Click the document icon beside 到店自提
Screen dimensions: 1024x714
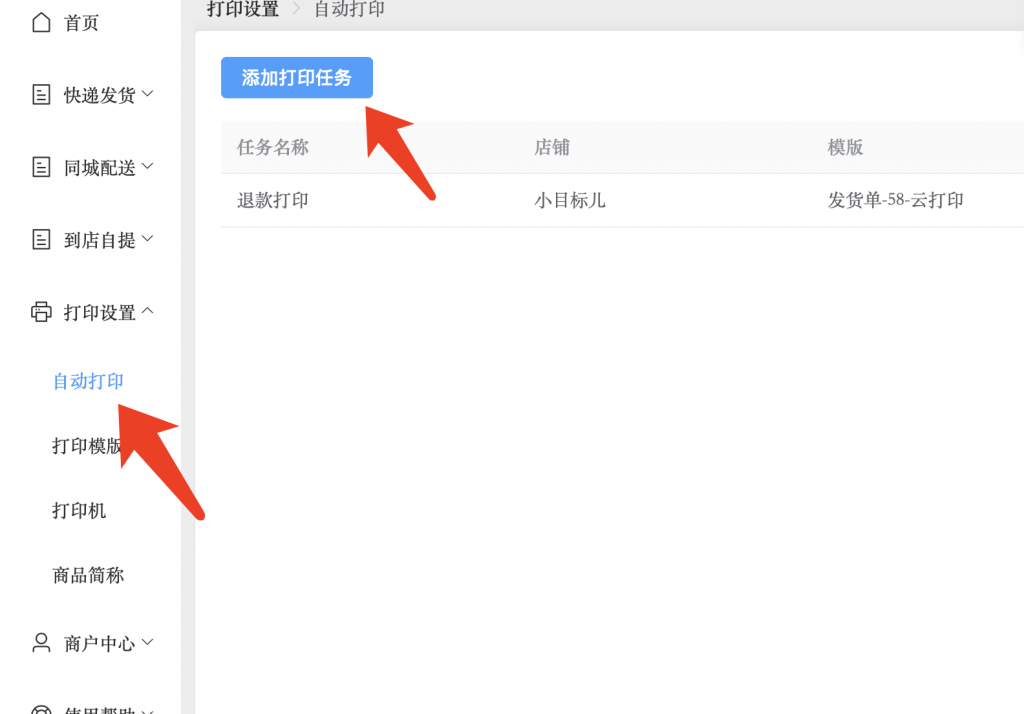pos(41,239)
